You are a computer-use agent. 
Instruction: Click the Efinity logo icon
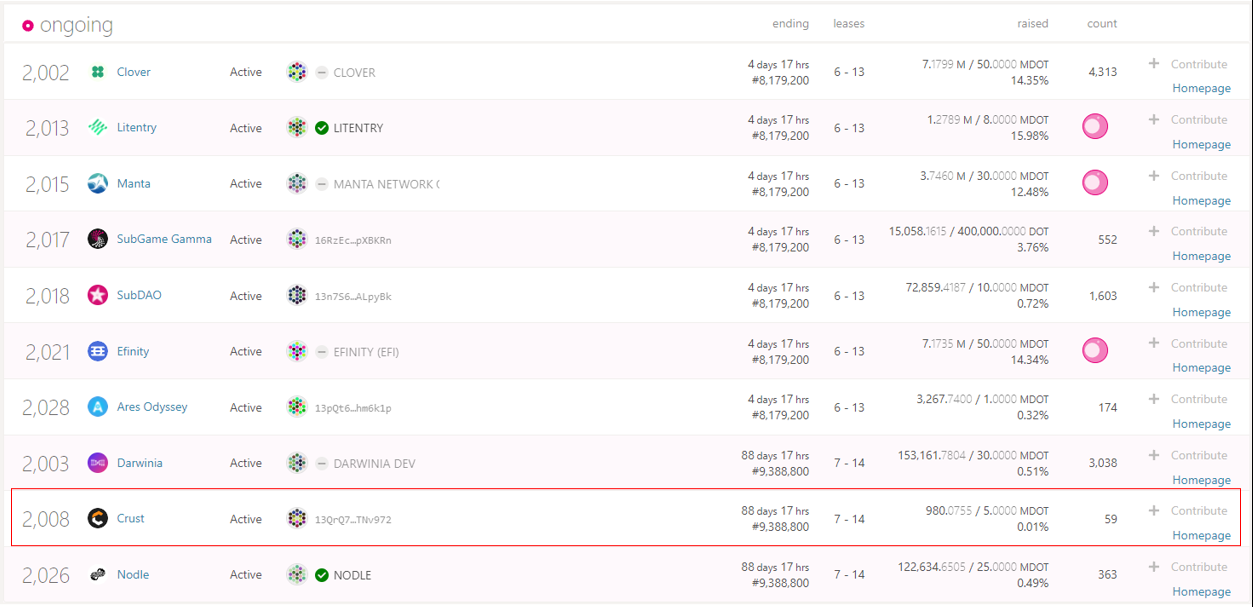pyautogui.click(x=97, y=351)
